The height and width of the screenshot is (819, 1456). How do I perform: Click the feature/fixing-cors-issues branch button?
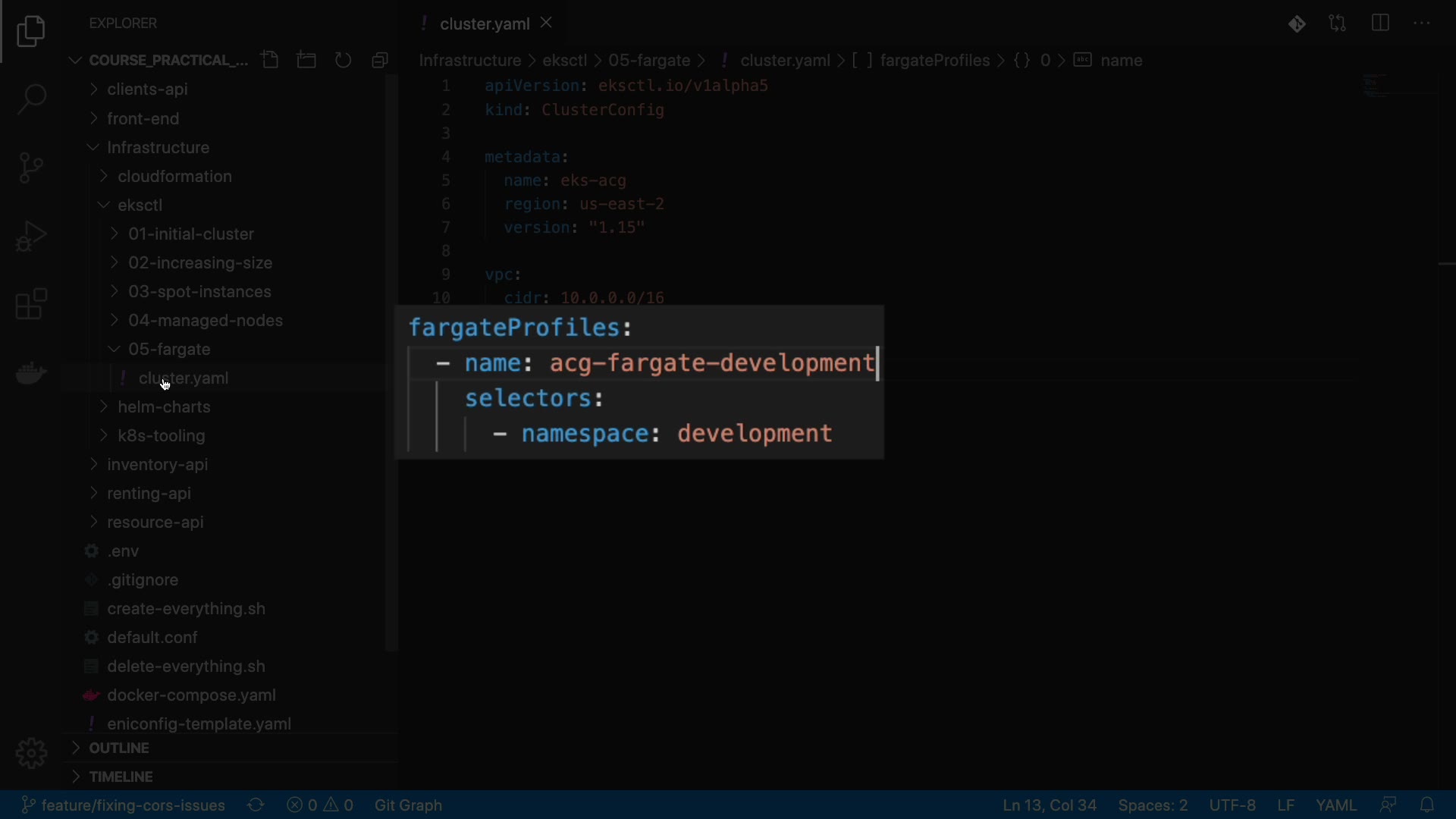(124, 805)
